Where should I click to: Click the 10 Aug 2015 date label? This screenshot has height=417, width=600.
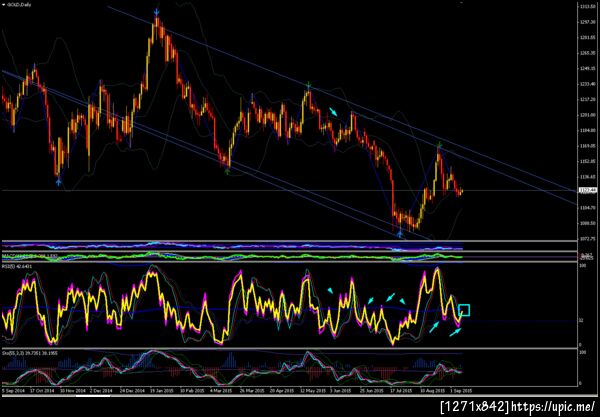tap(432, 391)
